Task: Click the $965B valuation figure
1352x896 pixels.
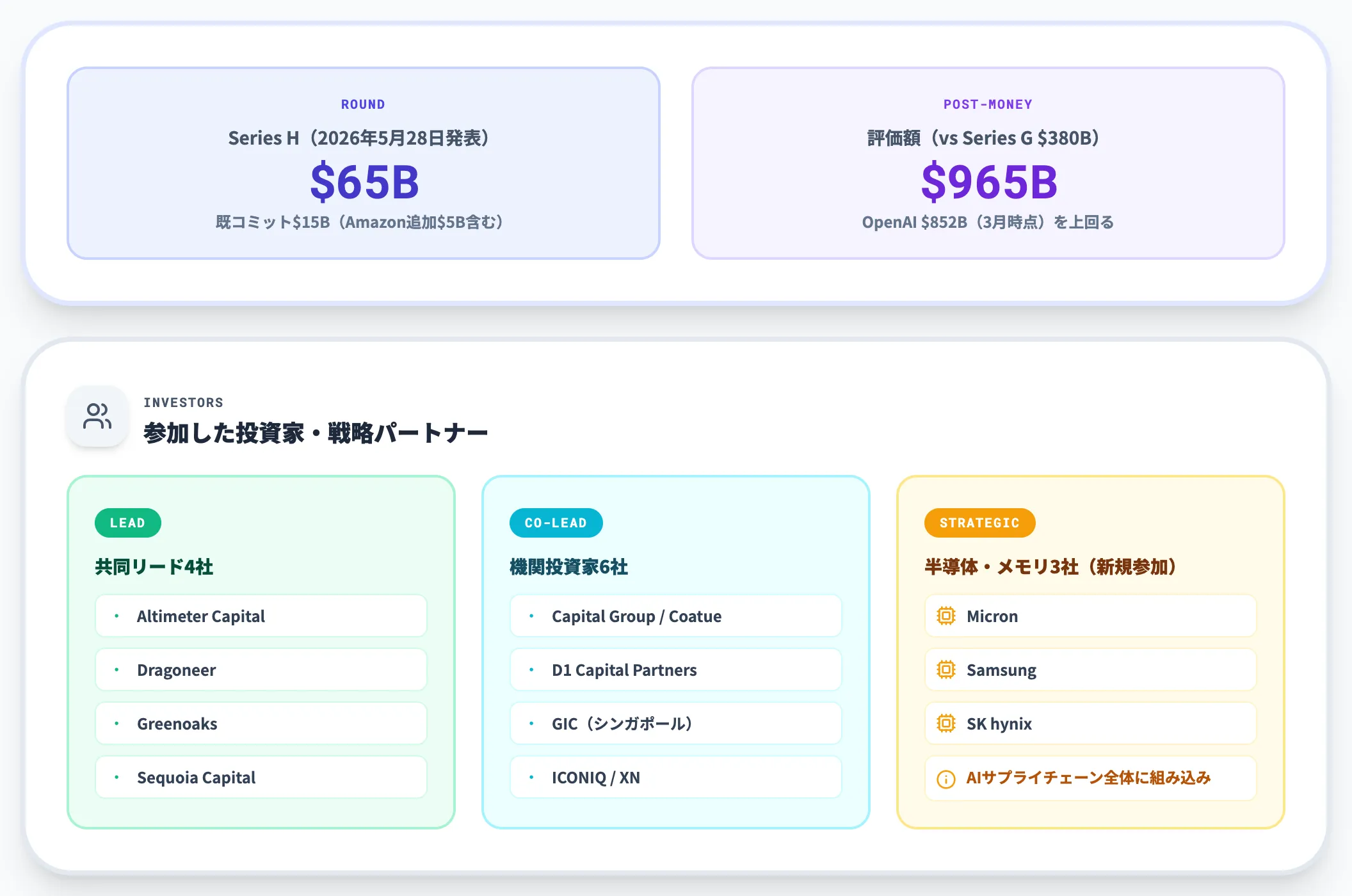Action: tap(989, 182)
